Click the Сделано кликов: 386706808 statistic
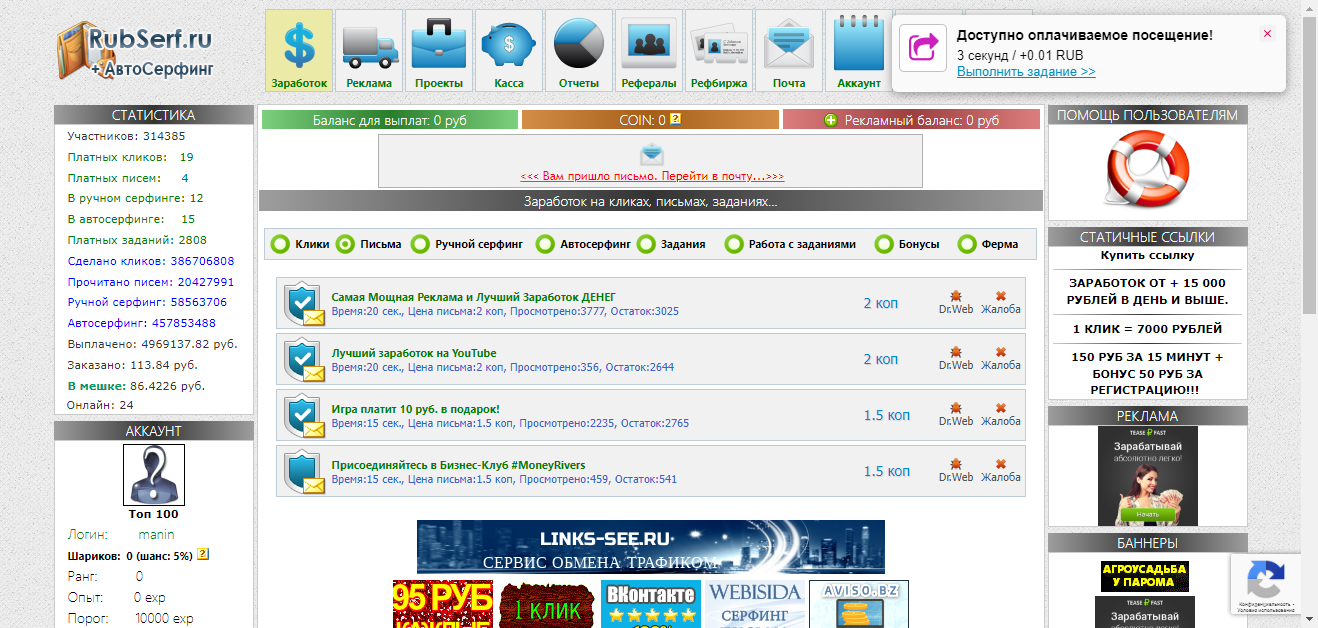 click(151, 261)
